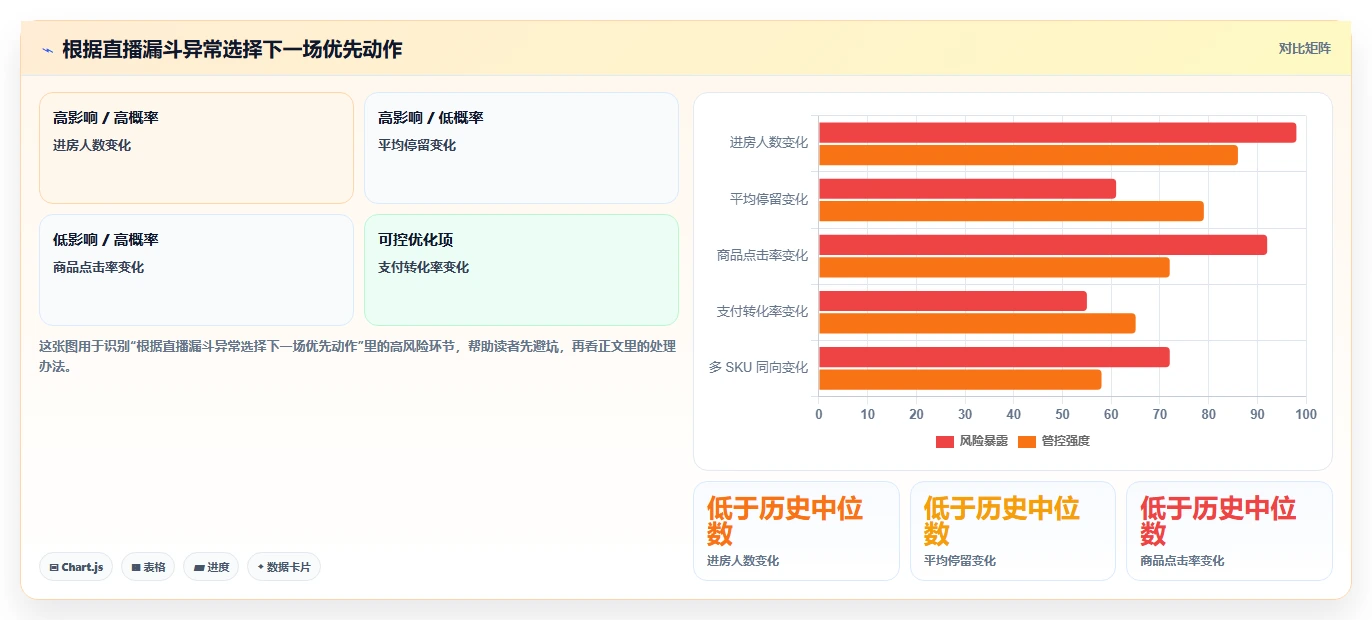Open the red 低于历史中位数 card for 商品点击率变化
The height and width of the screenshot is (620, 1372).
tap(1229, 531)
